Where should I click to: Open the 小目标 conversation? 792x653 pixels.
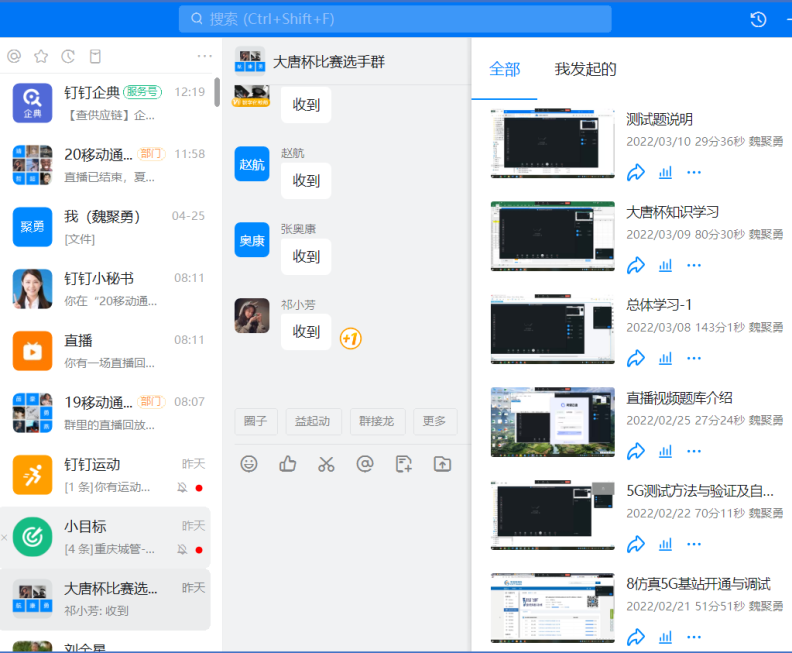point(106,537)
